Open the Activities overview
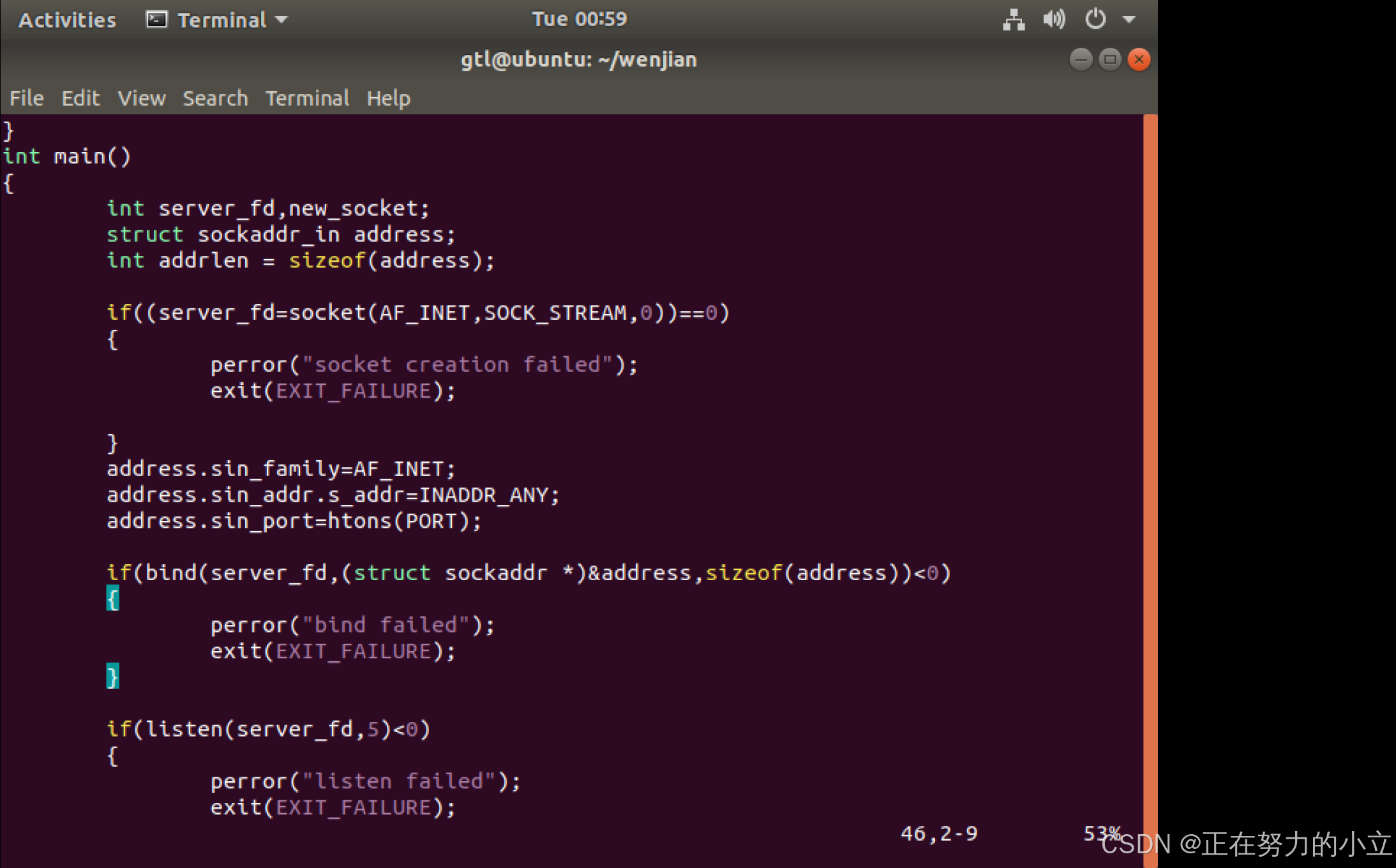The height and width of the screenshot is (868, 1396). coord(67,20)
